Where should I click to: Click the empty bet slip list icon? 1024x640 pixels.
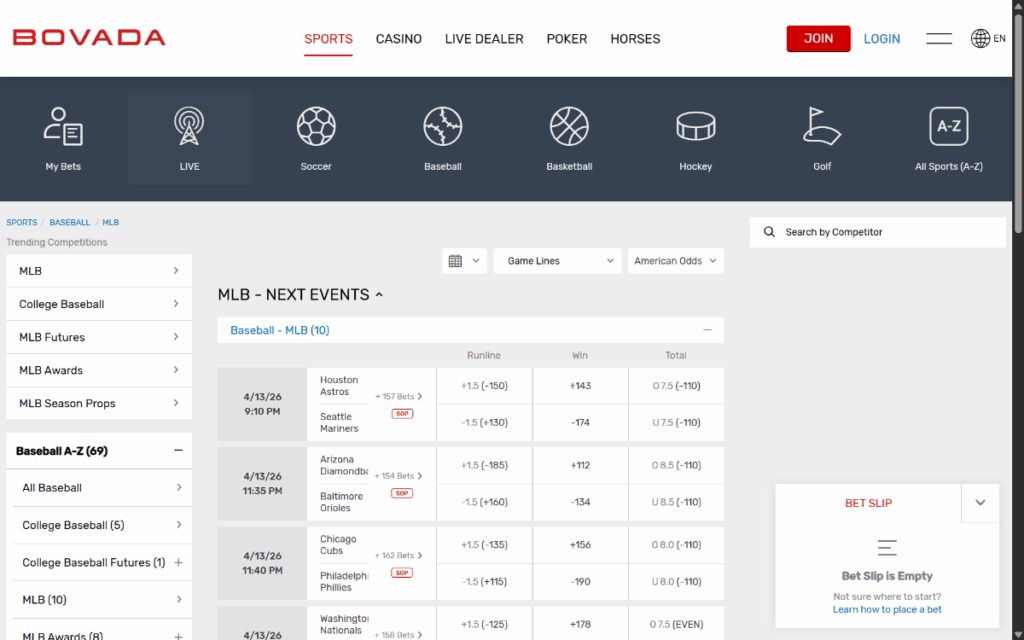point(887,547)
